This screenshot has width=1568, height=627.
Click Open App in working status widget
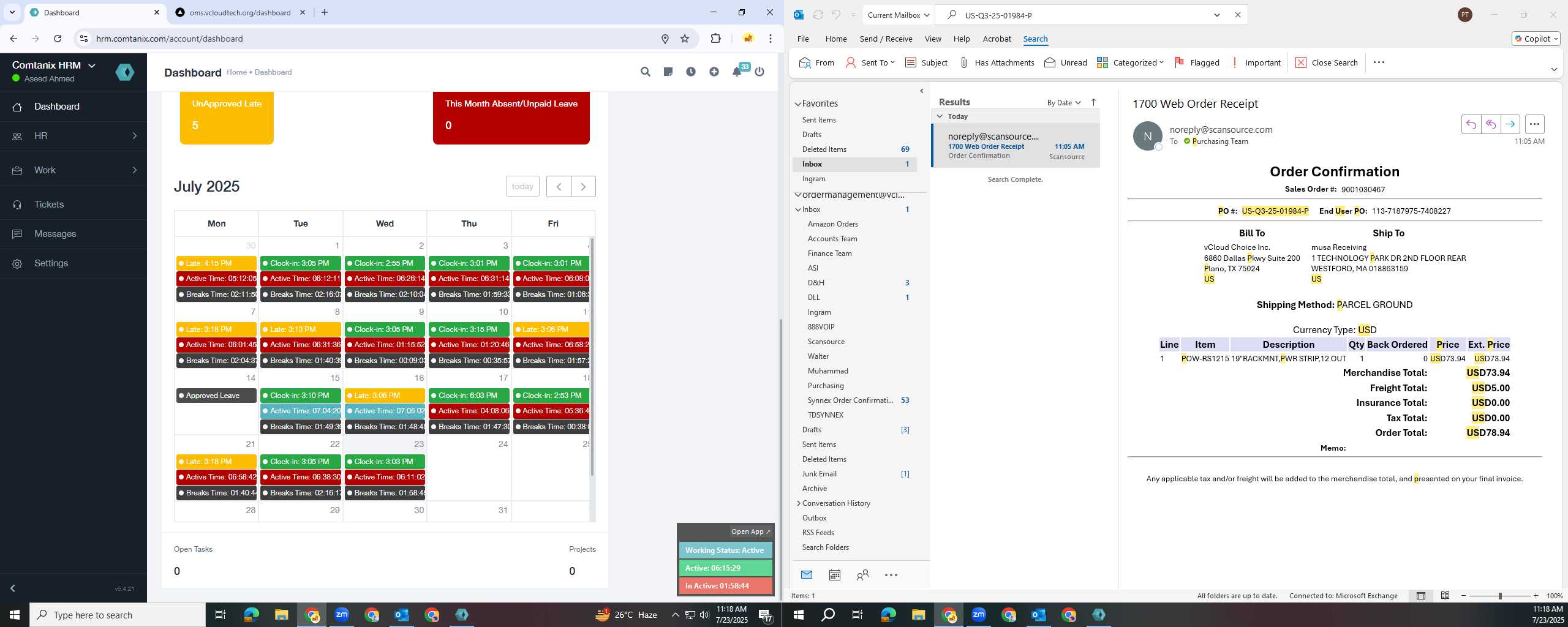coord(750,531)
